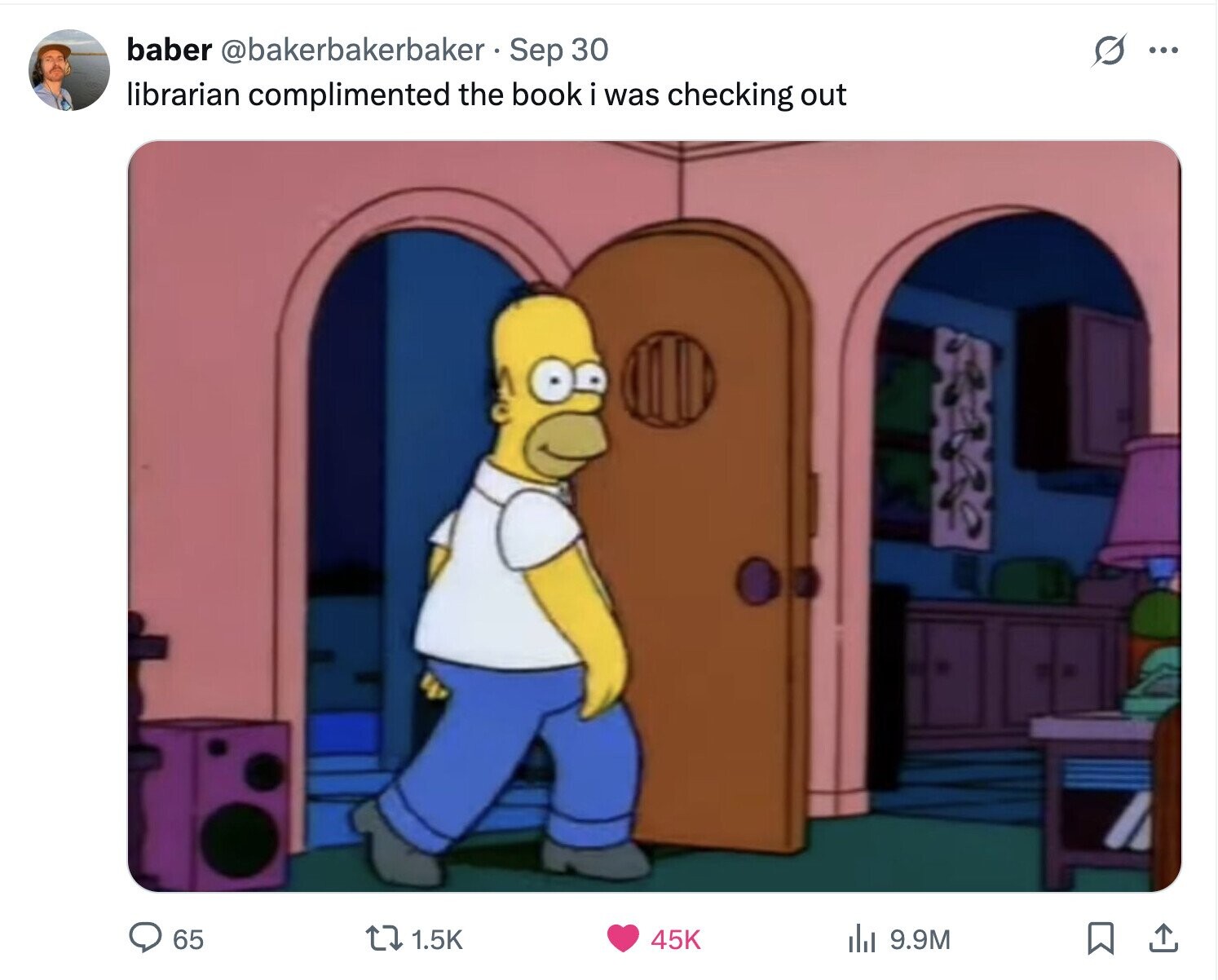Bookmark this post with the bookmark icon

[x=1101, y=938]
